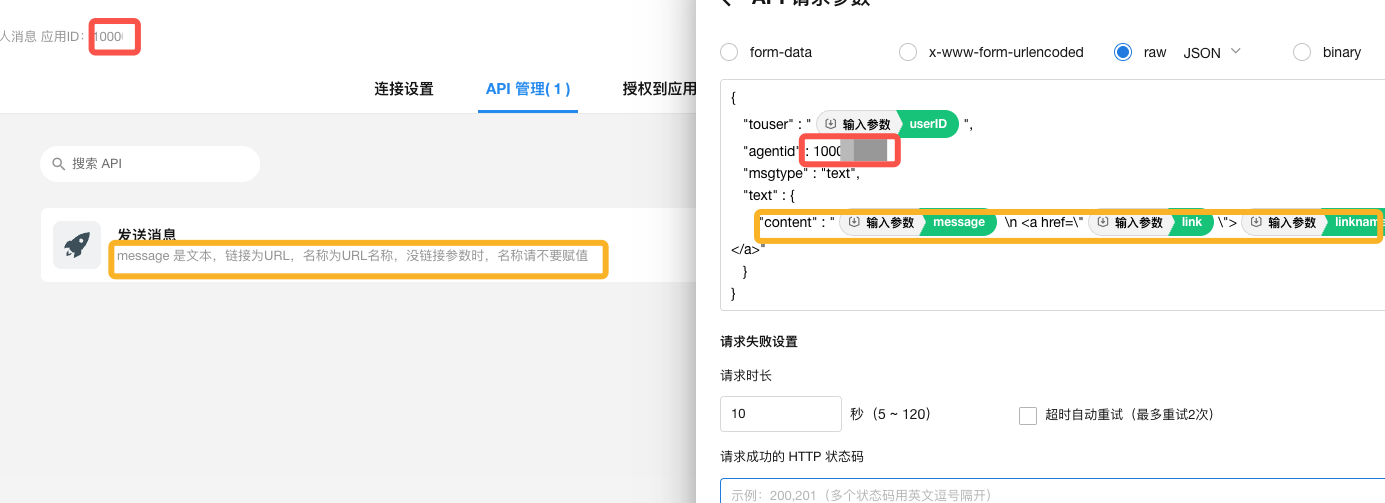
Task: Click the 请求时长 label
Action: [x=746, y=377]
